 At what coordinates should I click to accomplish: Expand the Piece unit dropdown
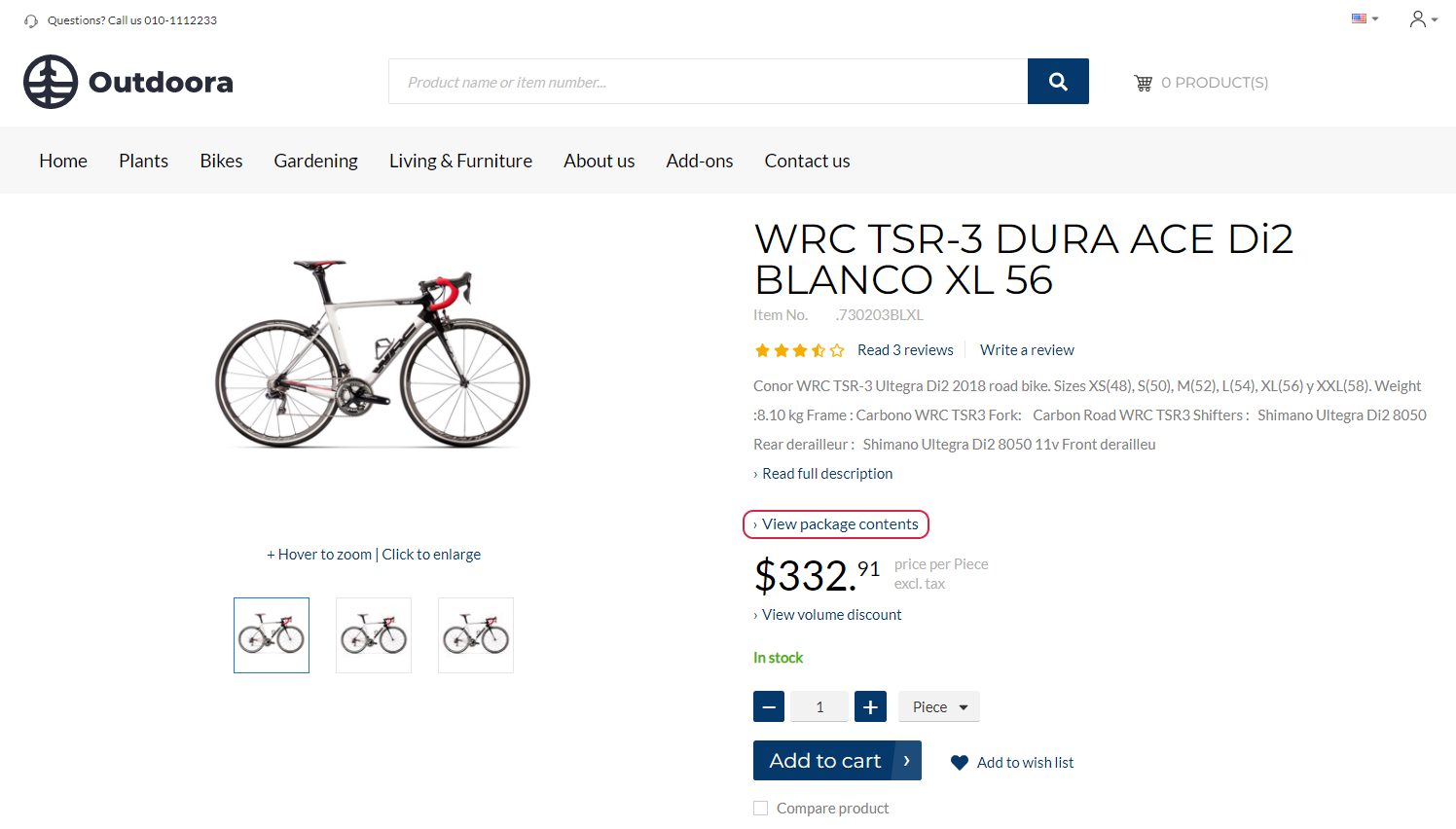click(939, 707)
